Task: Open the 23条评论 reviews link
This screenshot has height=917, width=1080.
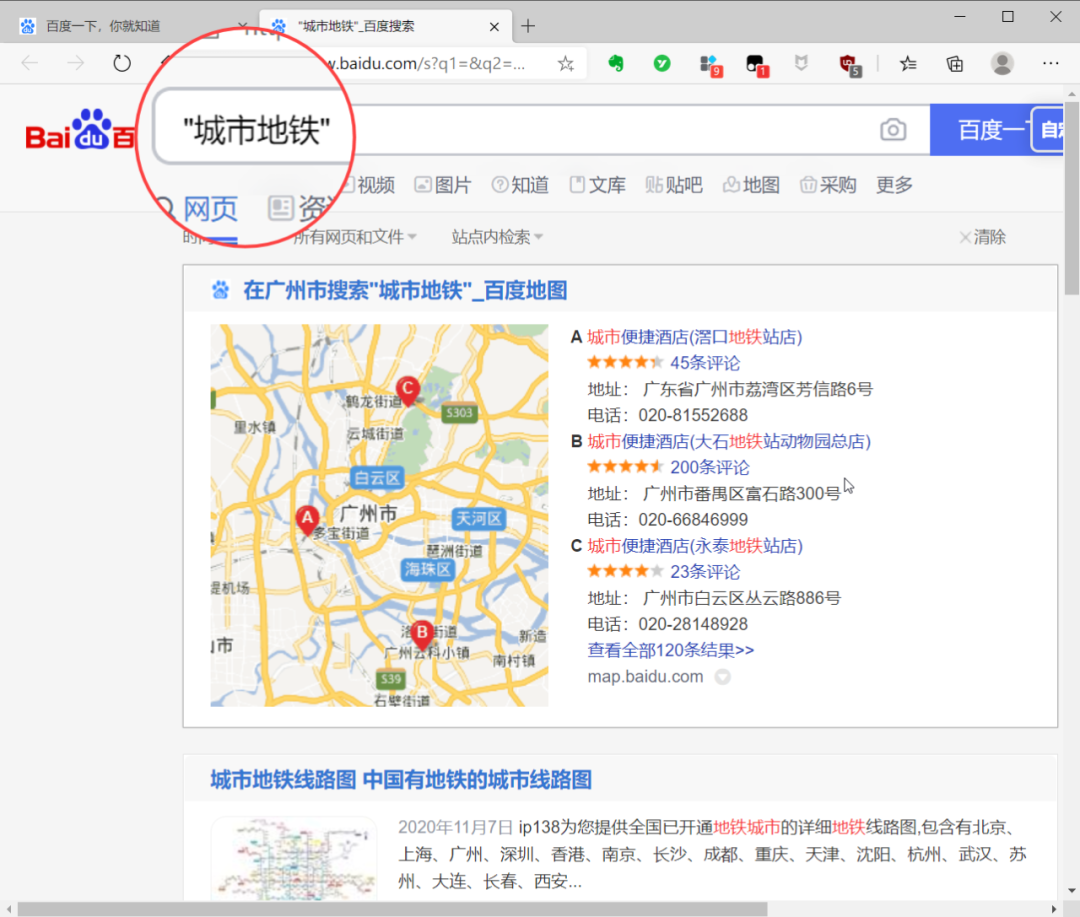Action: (x=705, y=572)
